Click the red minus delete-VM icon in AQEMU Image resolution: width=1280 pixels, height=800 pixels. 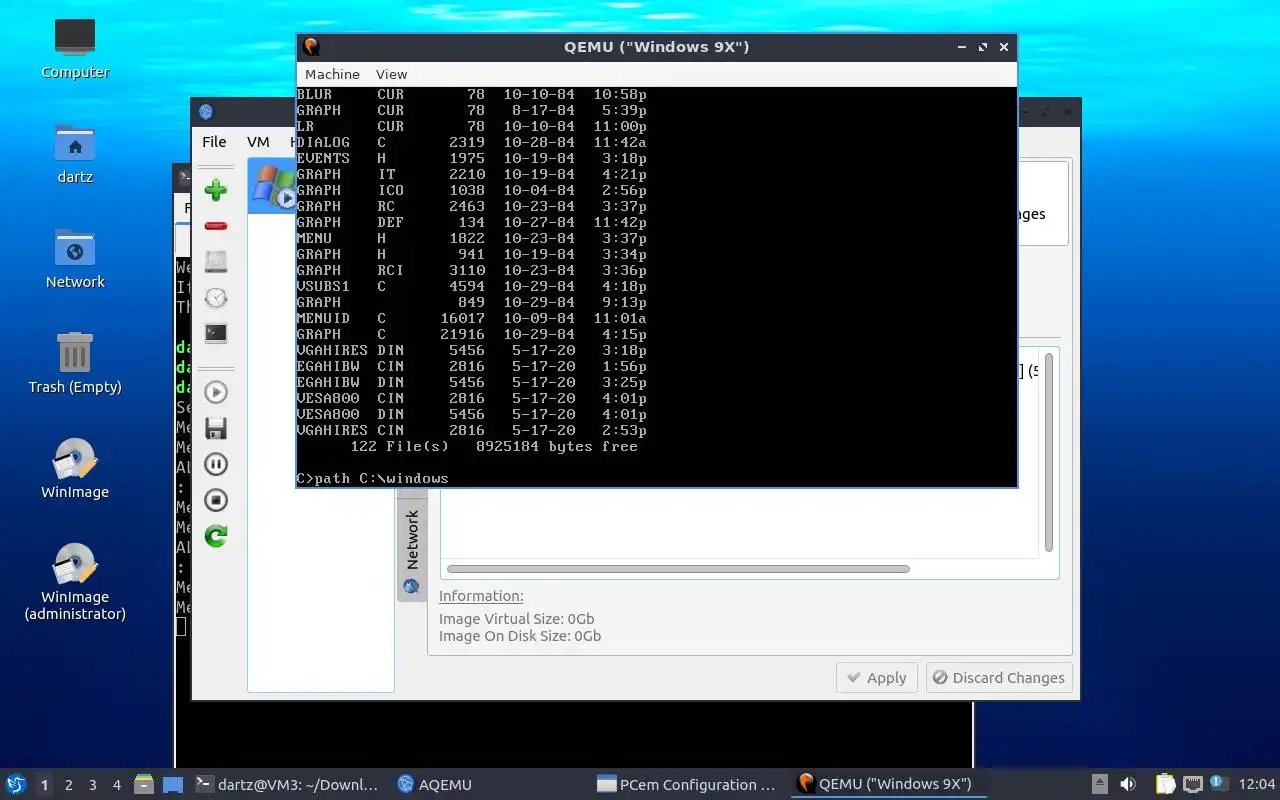[x=215, y=226]
